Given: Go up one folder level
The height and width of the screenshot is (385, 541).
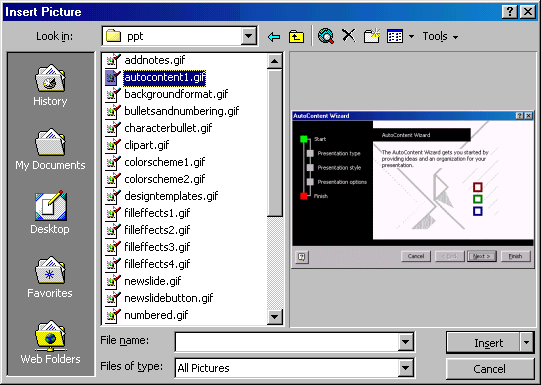Looking at the screenshot, I should [x=296, y=36].
